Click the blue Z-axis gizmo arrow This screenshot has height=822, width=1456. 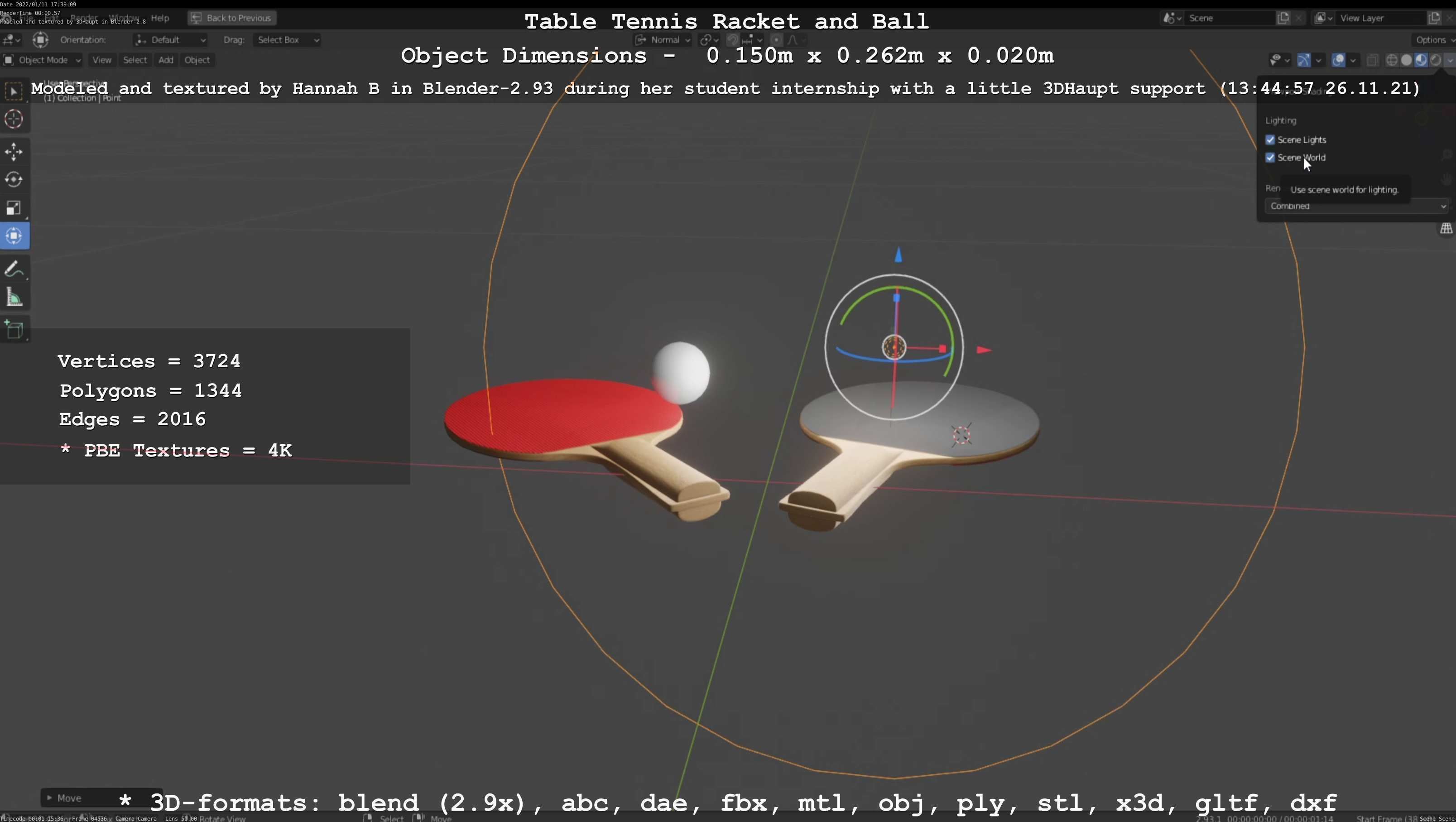[898, 255]
